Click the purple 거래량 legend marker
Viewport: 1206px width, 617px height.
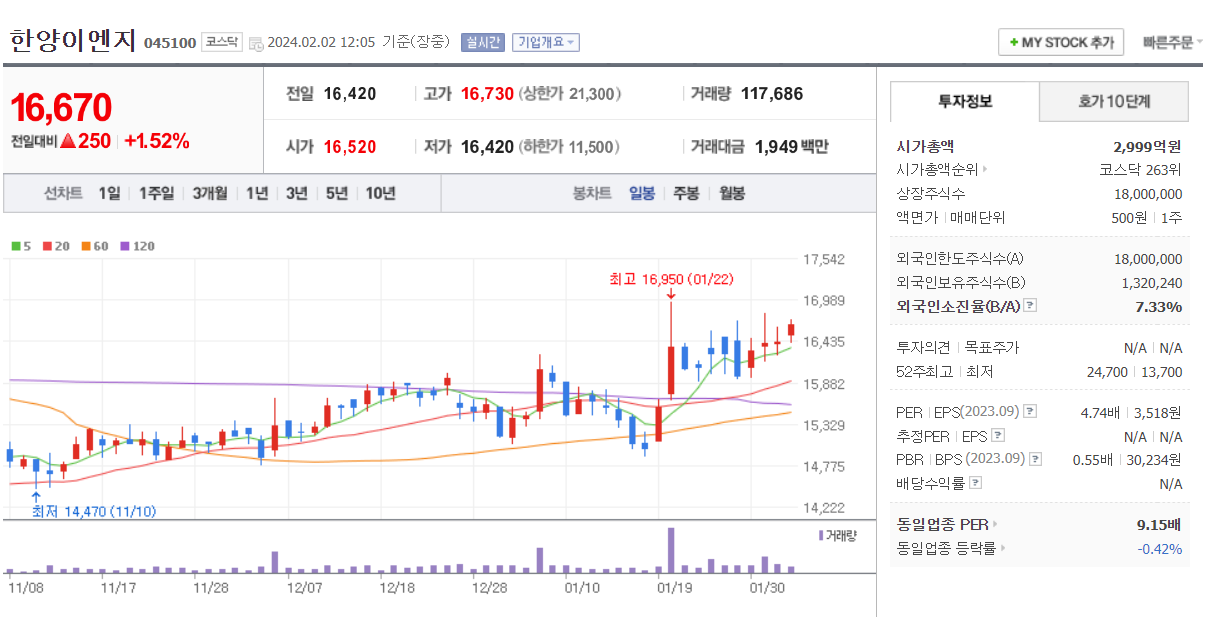[821, 535]
